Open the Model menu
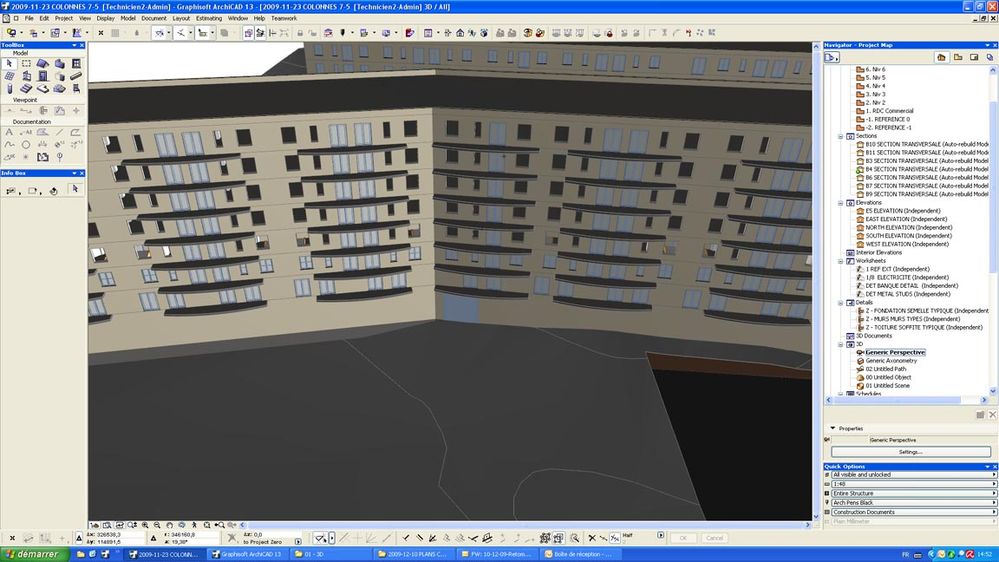Image resolution: width=999 pixels, height=562 pixels. [x=127, y=18]
